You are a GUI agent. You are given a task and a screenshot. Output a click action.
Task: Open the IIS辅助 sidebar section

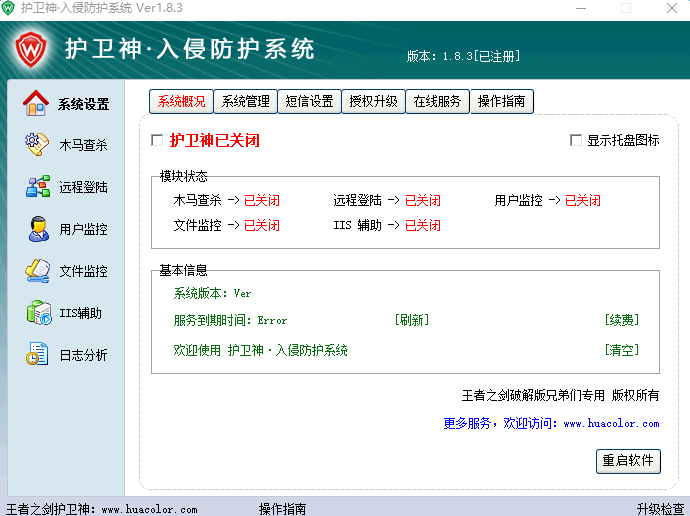[81, 313]
